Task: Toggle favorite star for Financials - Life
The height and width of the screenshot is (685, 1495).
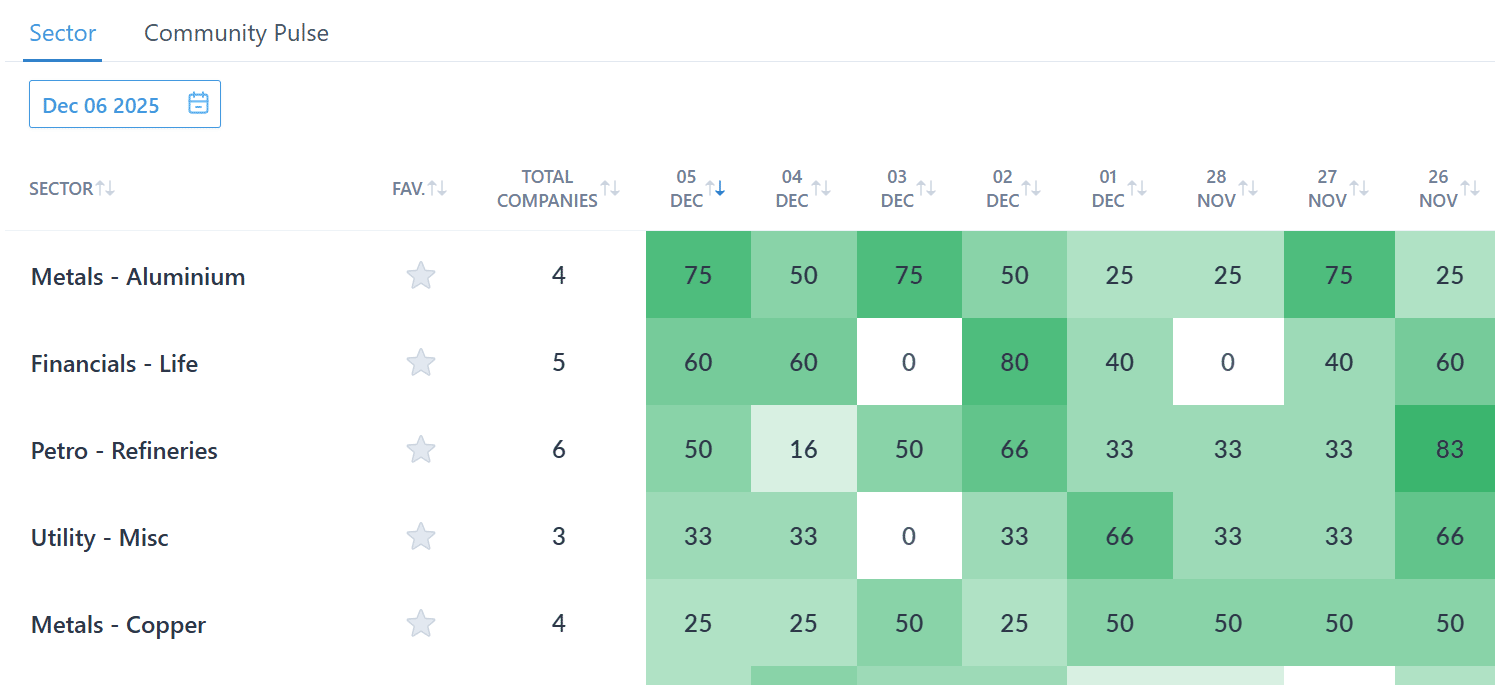Action: point(421,363)
